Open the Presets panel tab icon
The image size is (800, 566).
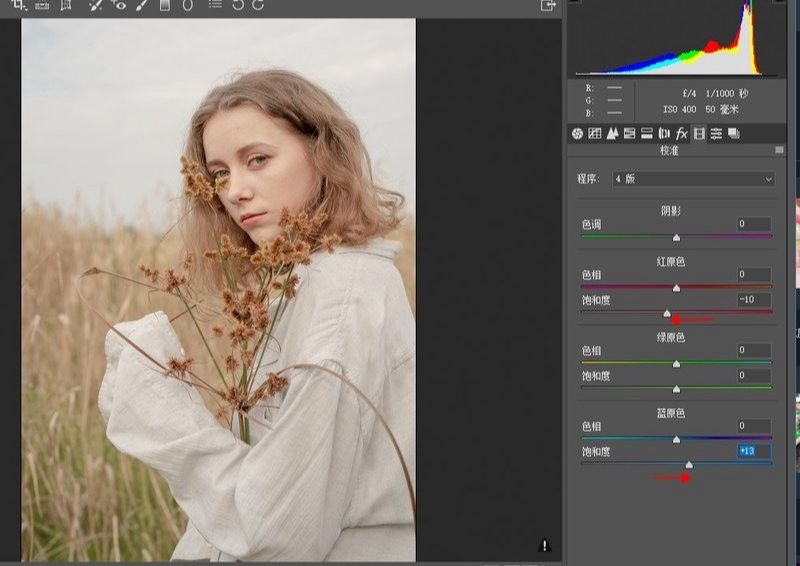716,134
